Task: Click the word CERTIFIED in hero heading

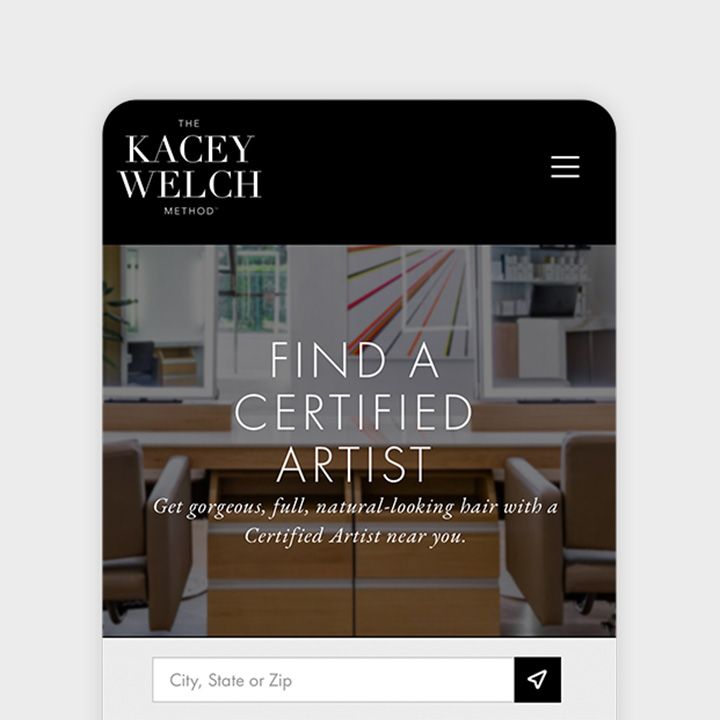Action: coord(353,412)
